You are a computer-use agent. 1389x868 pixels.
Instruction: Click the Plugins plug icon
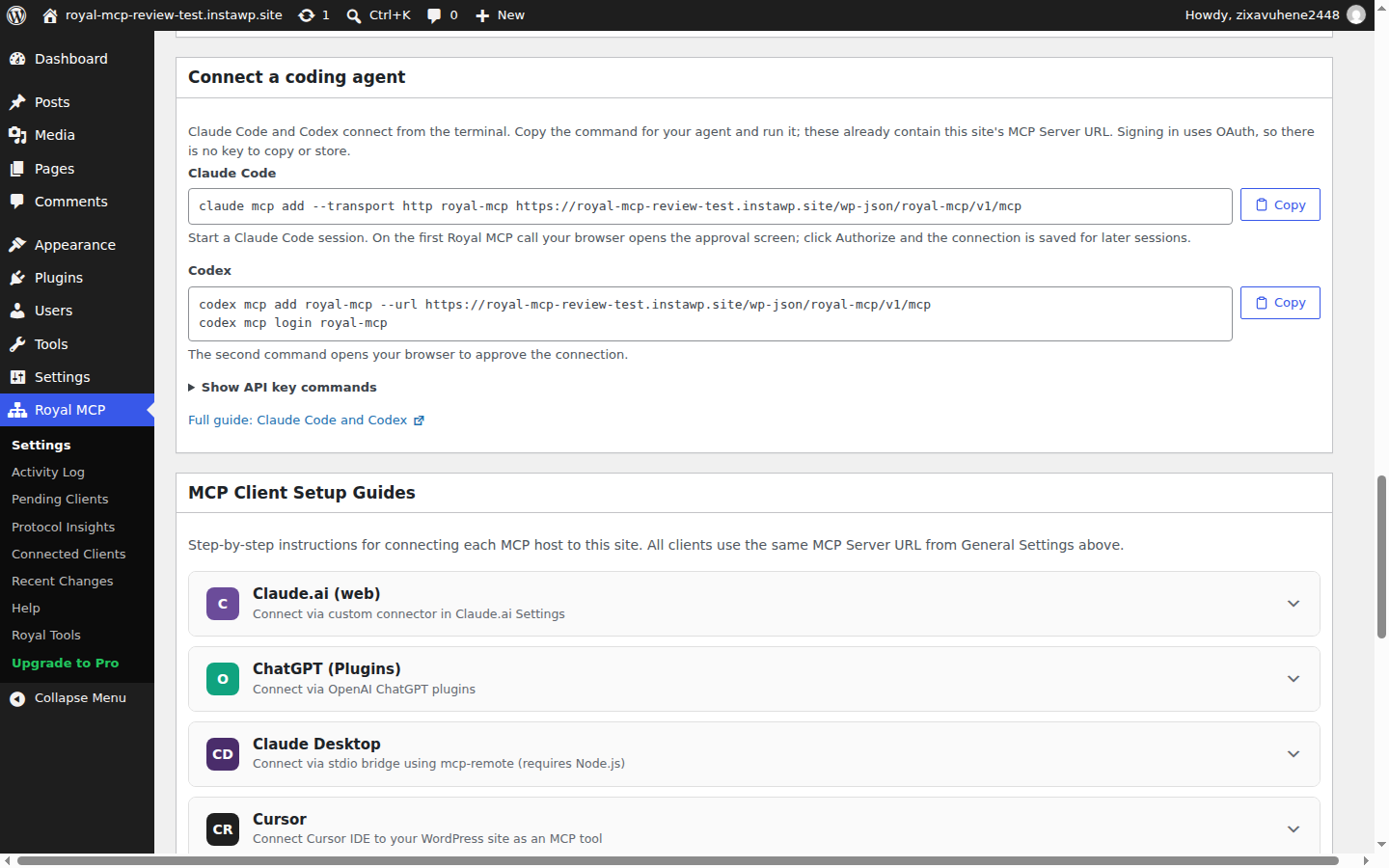[17, 278]
